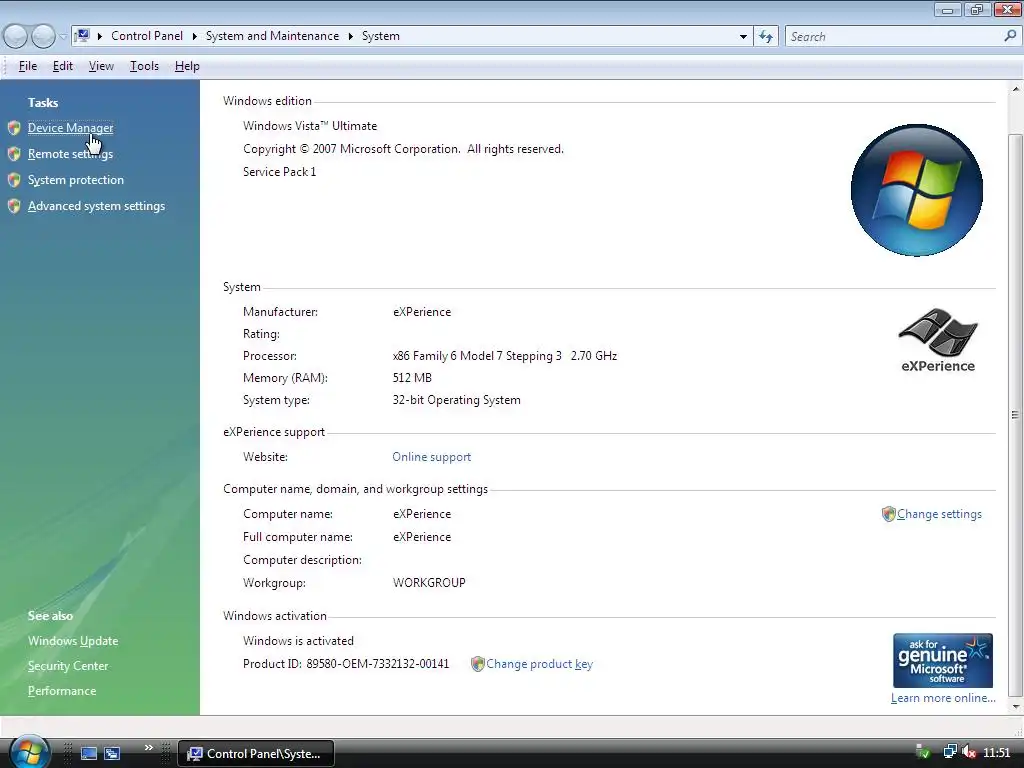Click the Service Pack 1 text
Screen dimensions: 1024x768
coord(280,172)
